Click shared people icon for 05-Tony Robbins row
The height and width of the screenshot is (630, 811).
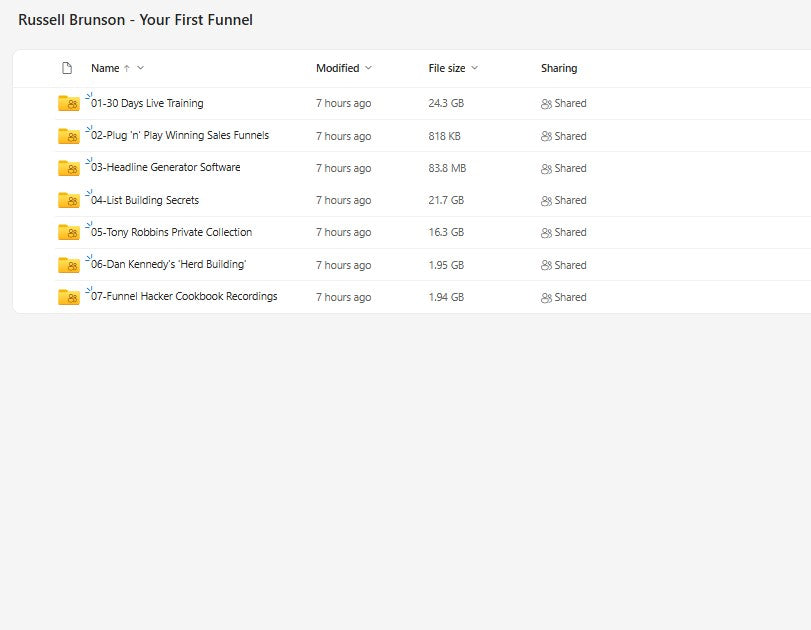coord(546,233)
